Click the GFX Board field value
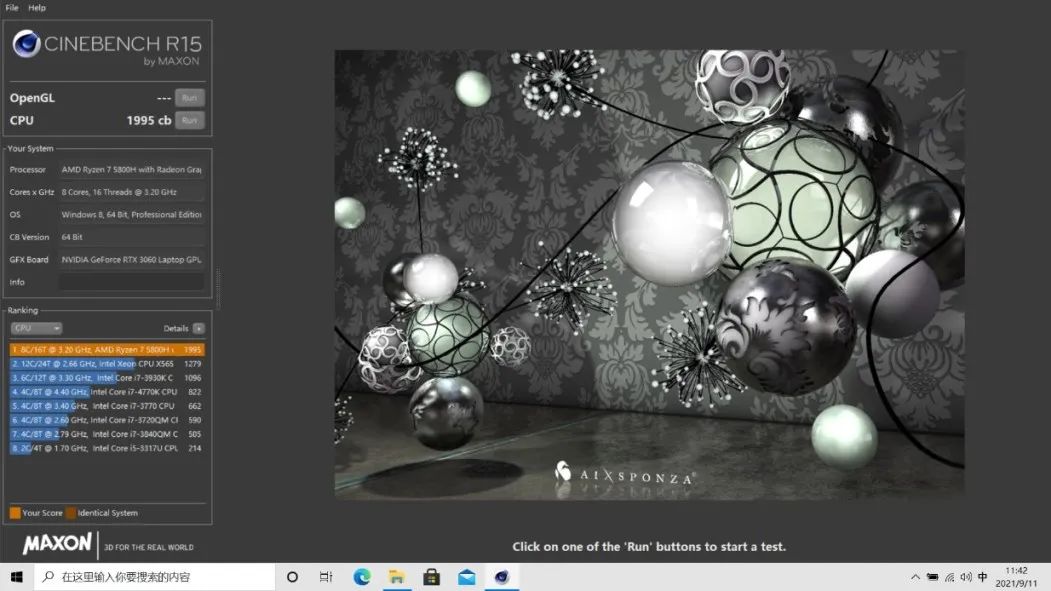This screenshot has height=591, width=1051. [131, 260]
